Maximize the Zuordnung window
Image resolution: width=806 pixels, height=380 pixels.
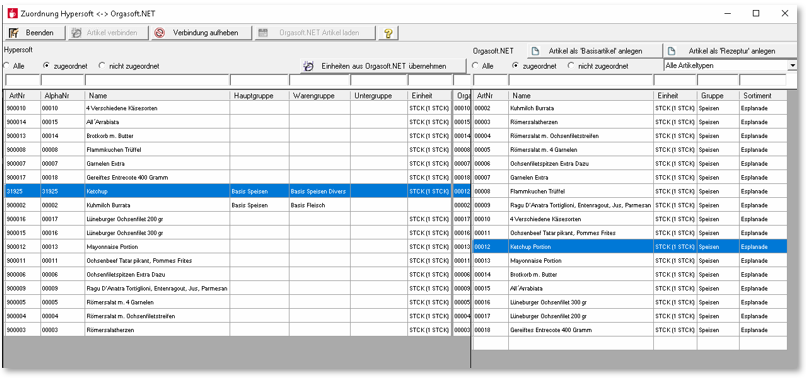pyautogui.click(x=756, y=14)
